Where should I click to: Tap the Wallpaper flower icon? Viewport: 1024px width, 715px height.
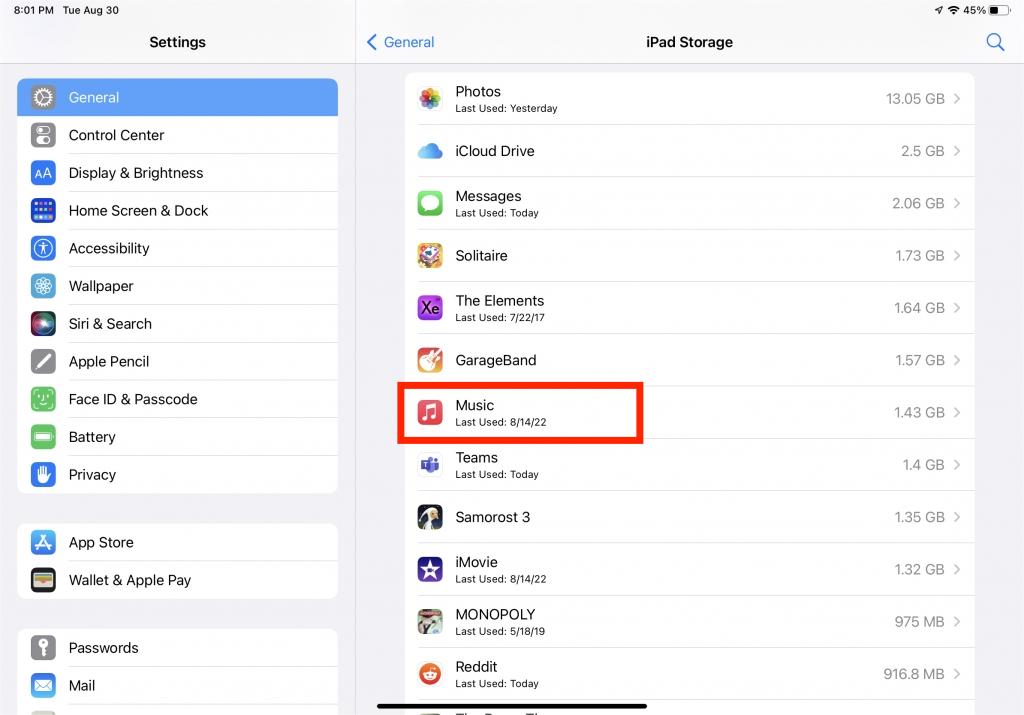(43, 286)
